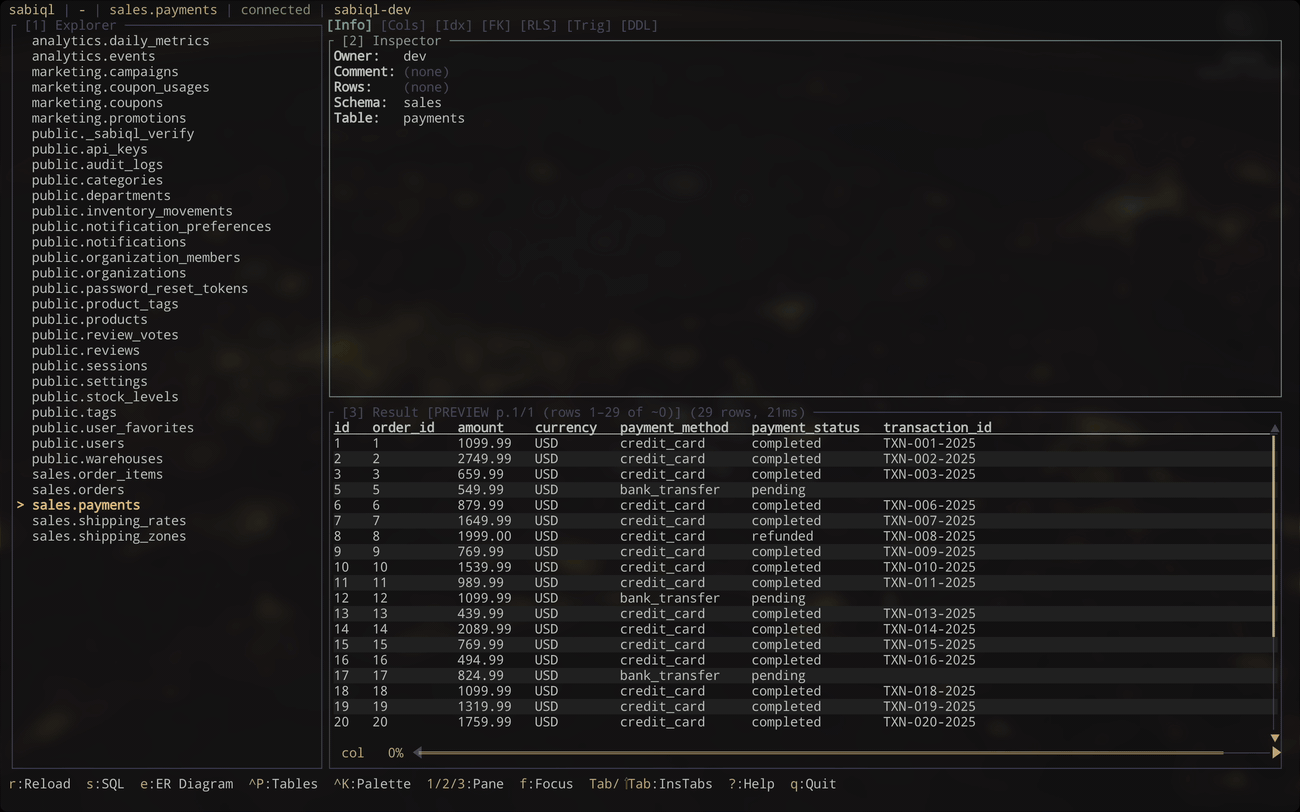Screen dimensions: 1300x812
Task: Open the Cols tab
Action: (403, 25)
